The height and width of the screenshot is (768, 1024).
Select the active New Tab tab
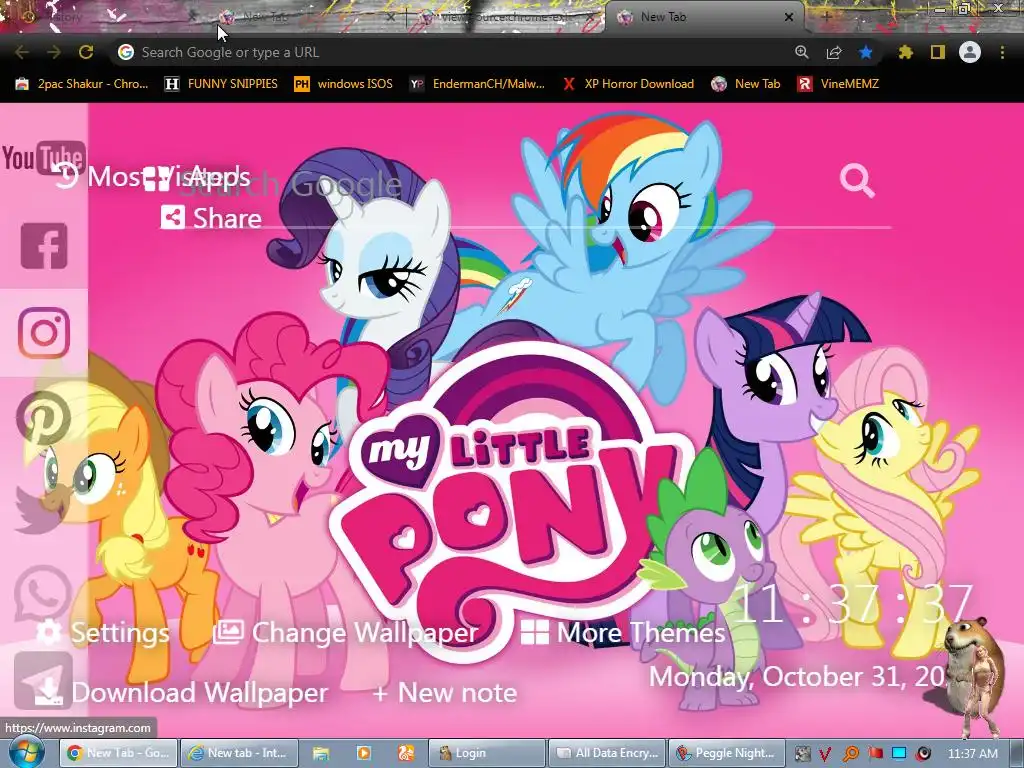(x=705, y=17)
